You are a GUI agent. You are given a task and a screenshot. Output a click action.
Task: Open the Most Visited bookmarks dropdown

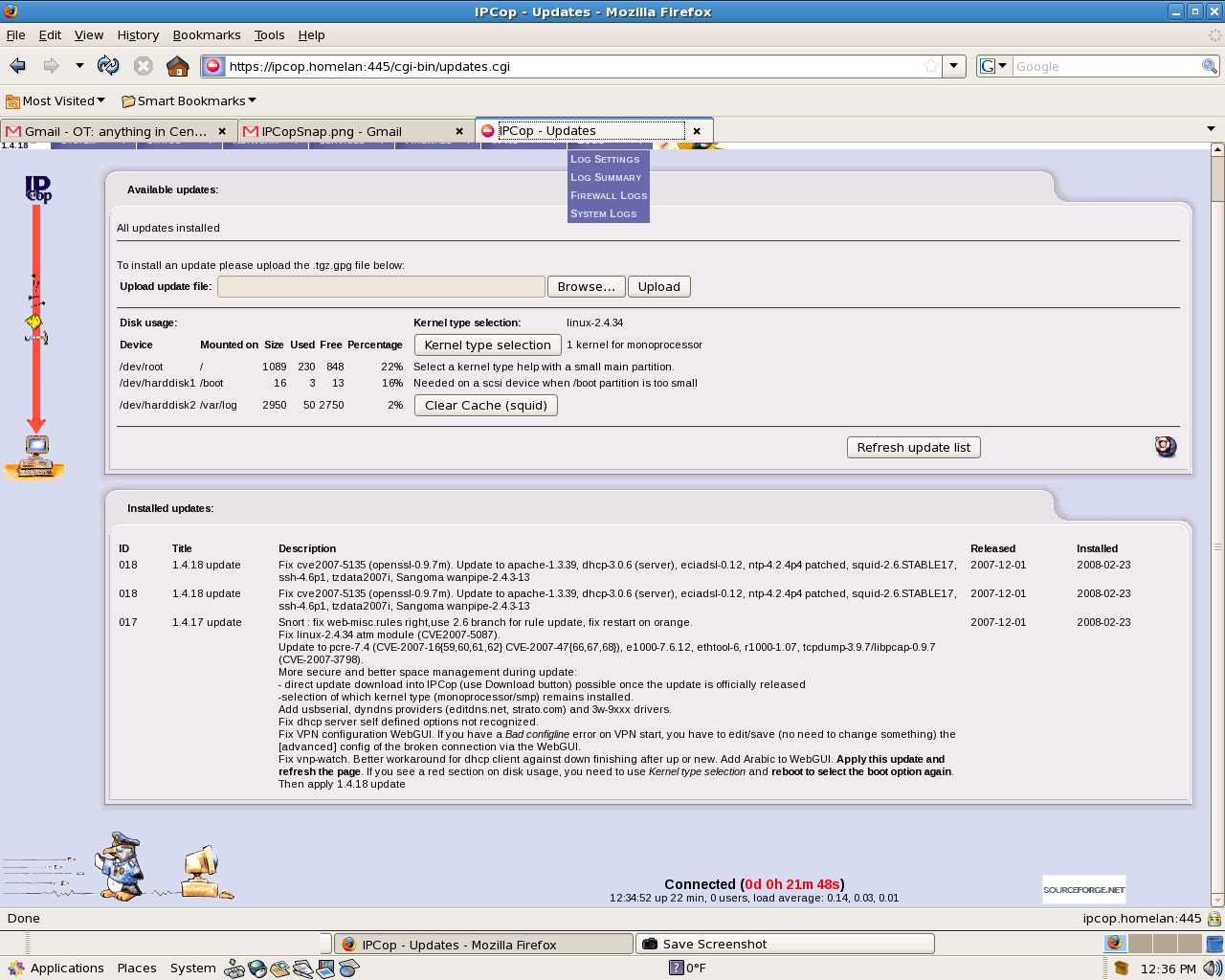pos(56,100)
